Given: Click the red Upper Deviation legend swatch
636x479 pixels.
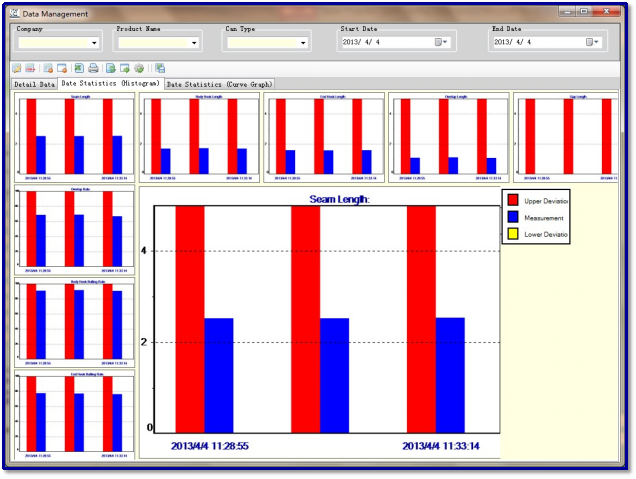Looking at the screenshot, I should click(513, 201).
